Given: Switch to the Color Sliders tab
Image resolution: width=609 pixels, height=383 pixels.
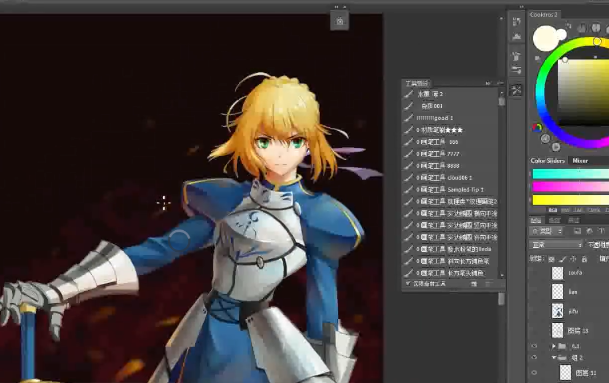Looking at the screenshot, I should 547,161.
